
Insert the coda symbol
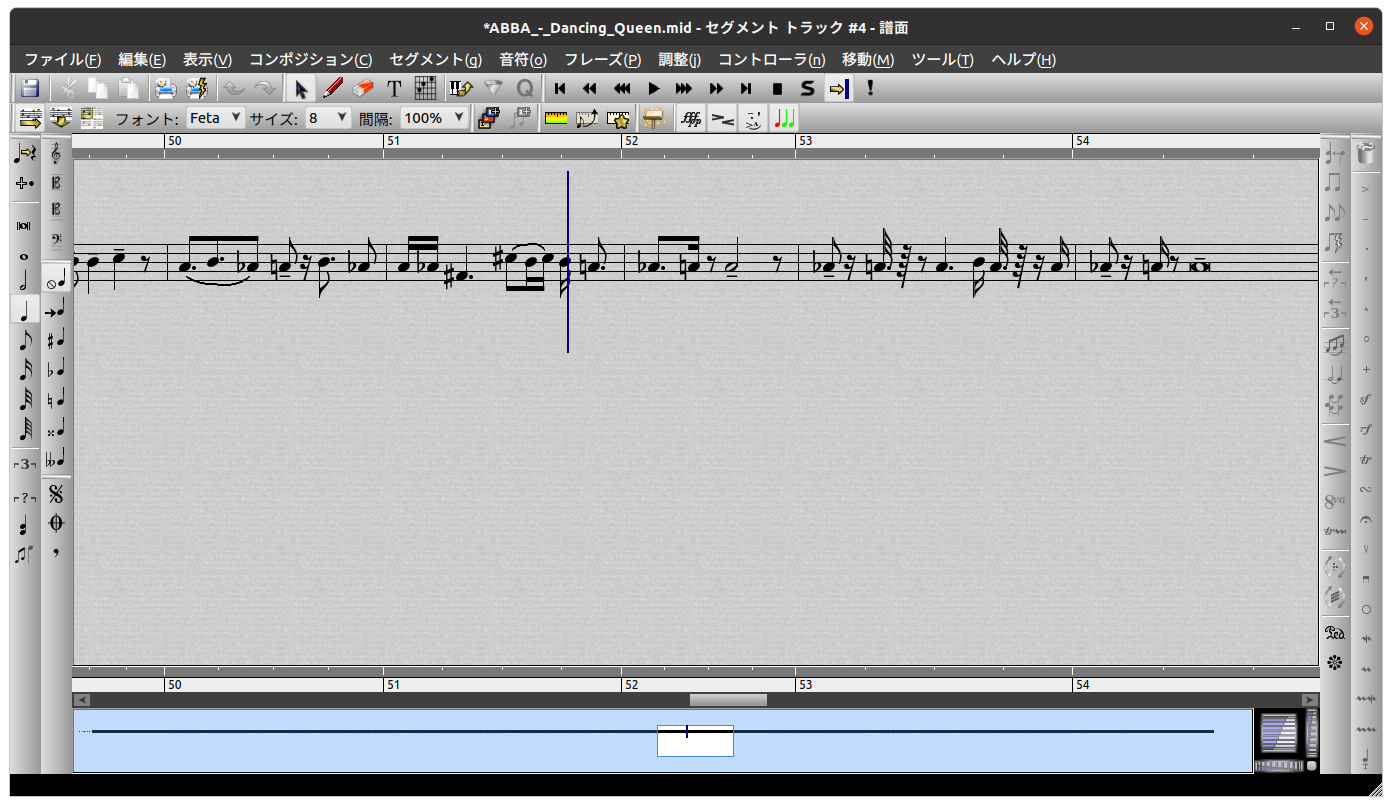tap(56, 523)
